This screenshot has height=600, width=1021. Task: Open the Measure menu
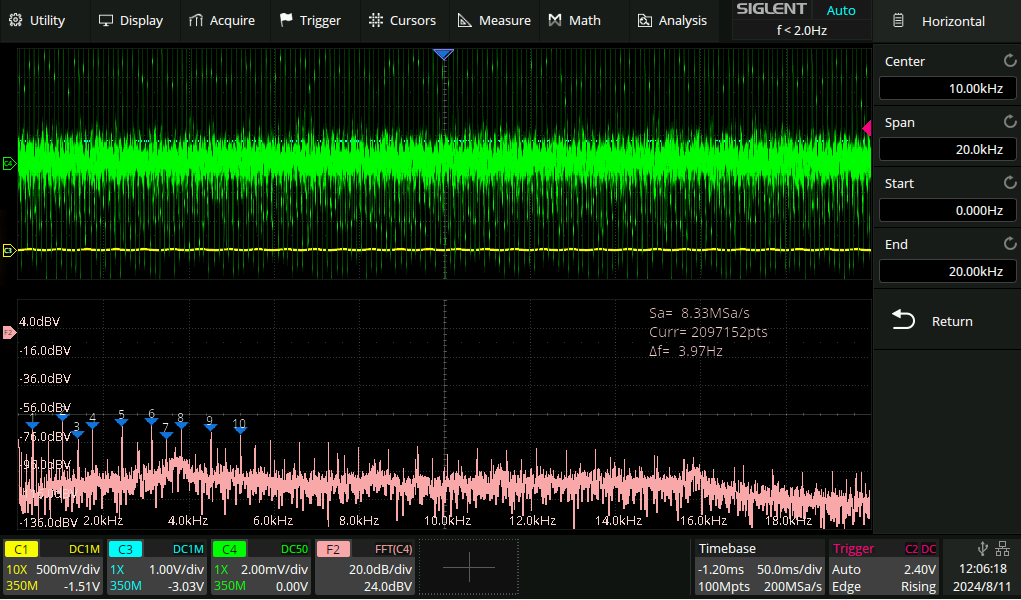tap(494, 20)
